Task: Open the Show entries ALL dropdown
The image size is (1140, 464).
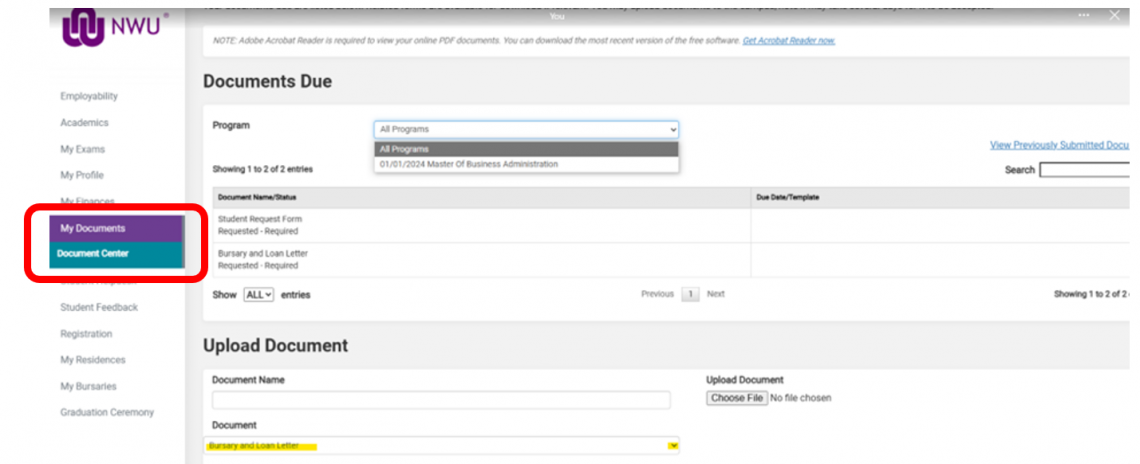Action: pyautogui.click(x=259, y=295)
